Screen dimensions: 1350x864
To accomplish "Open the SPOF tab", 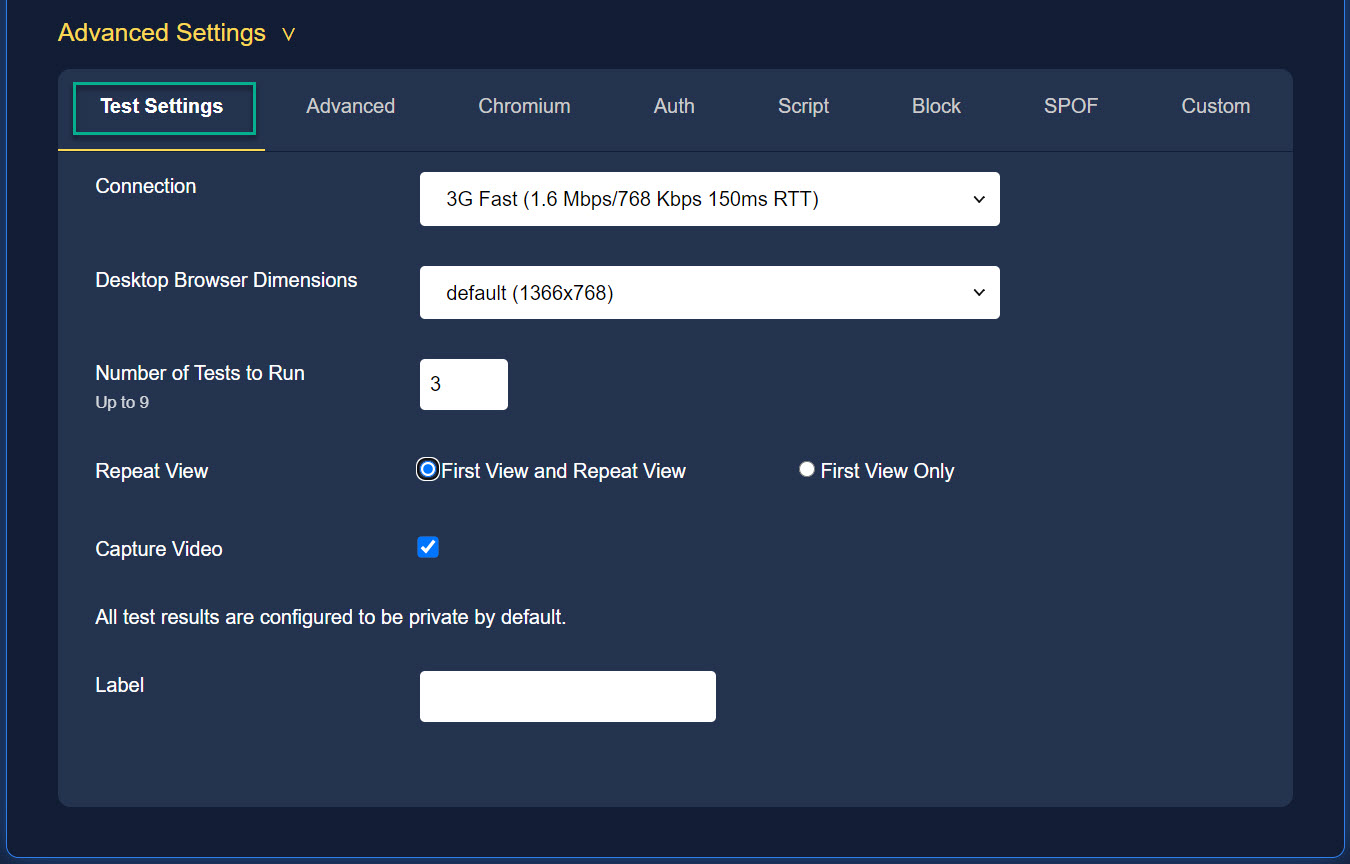I will (x=1070, y=105).
